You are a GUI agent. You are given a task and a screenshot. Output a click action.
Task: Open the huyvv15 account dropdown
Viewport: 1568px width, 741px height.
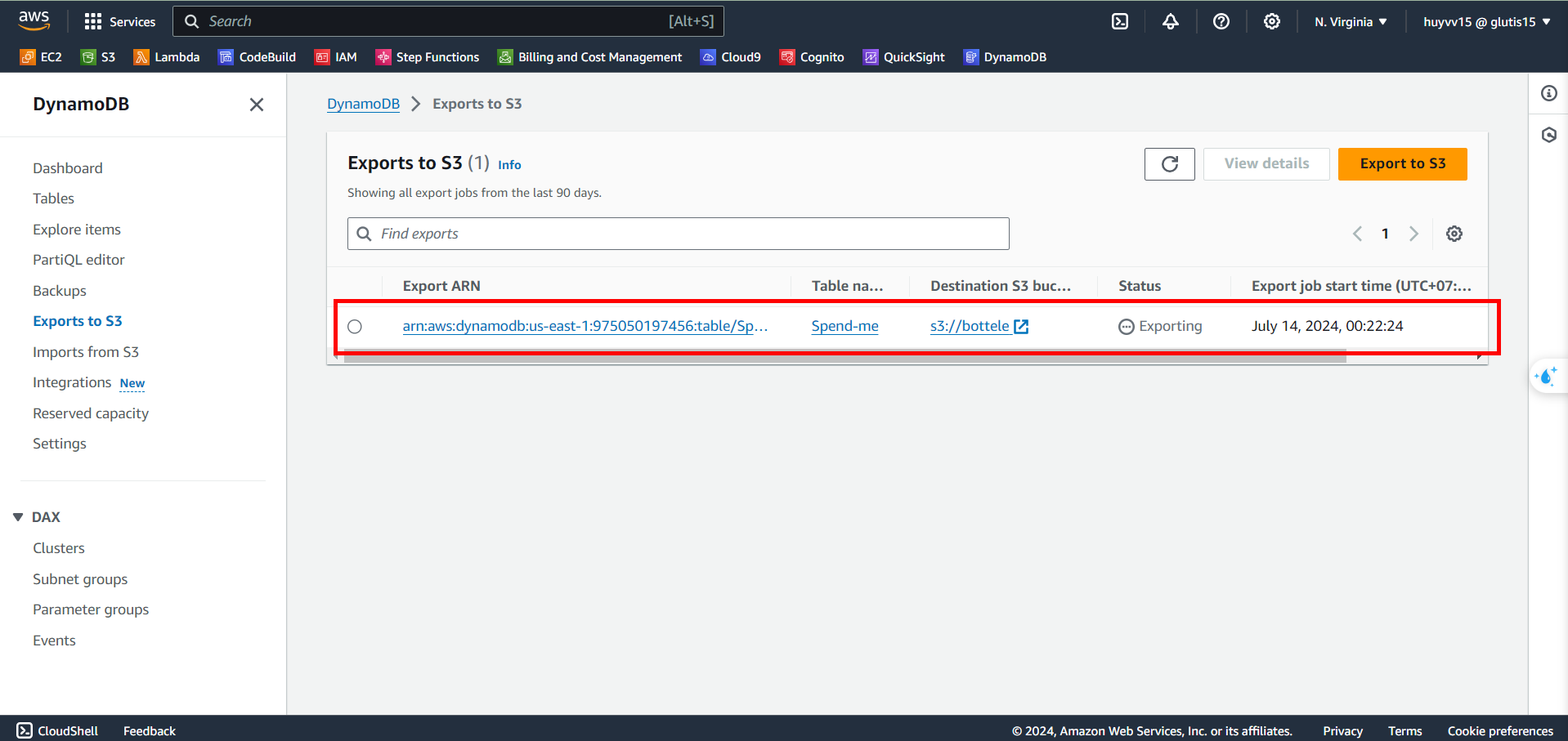pos(1487,21)
